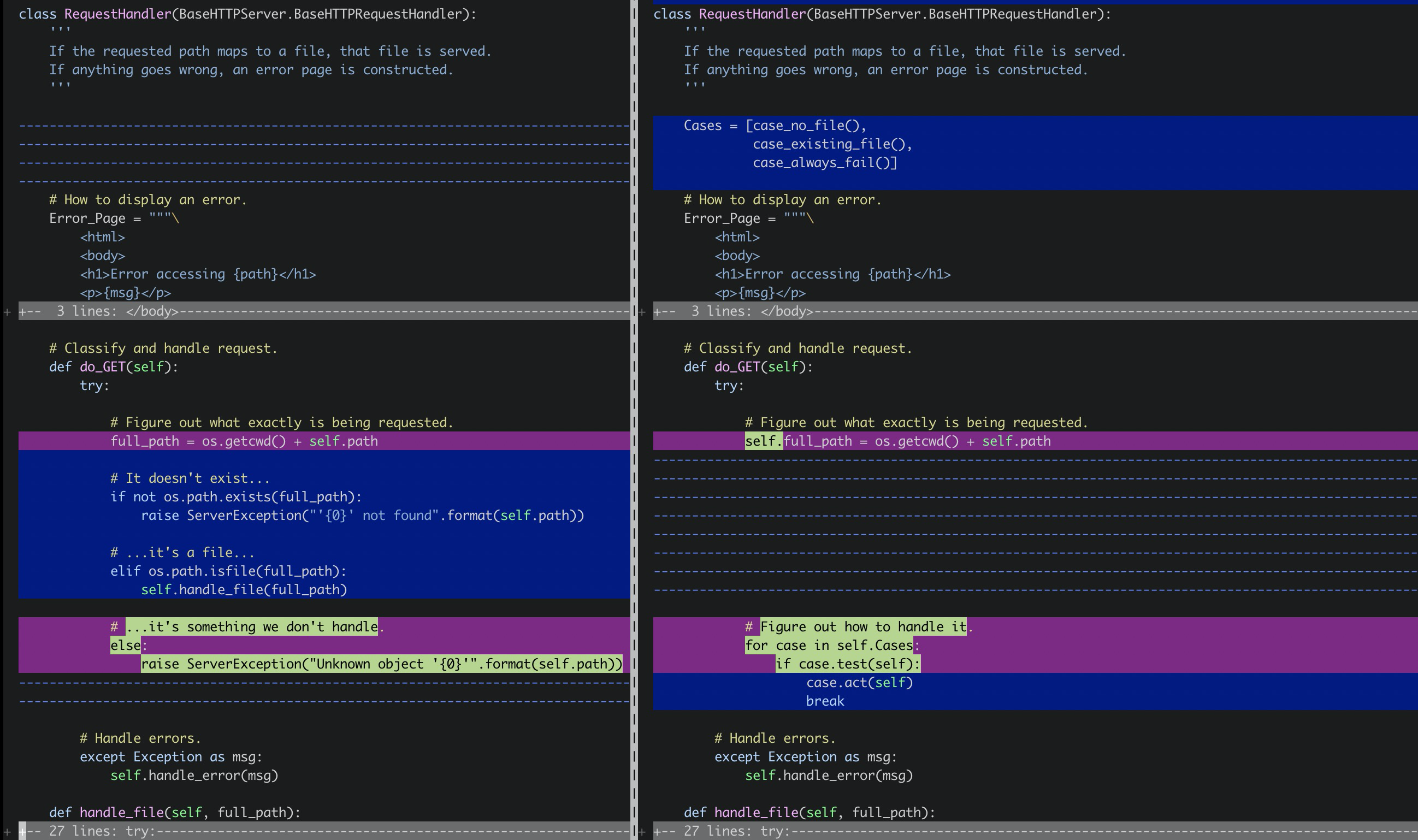
Task: Click the "# Figure out how to handle it." comment
Action: (859, 626)
